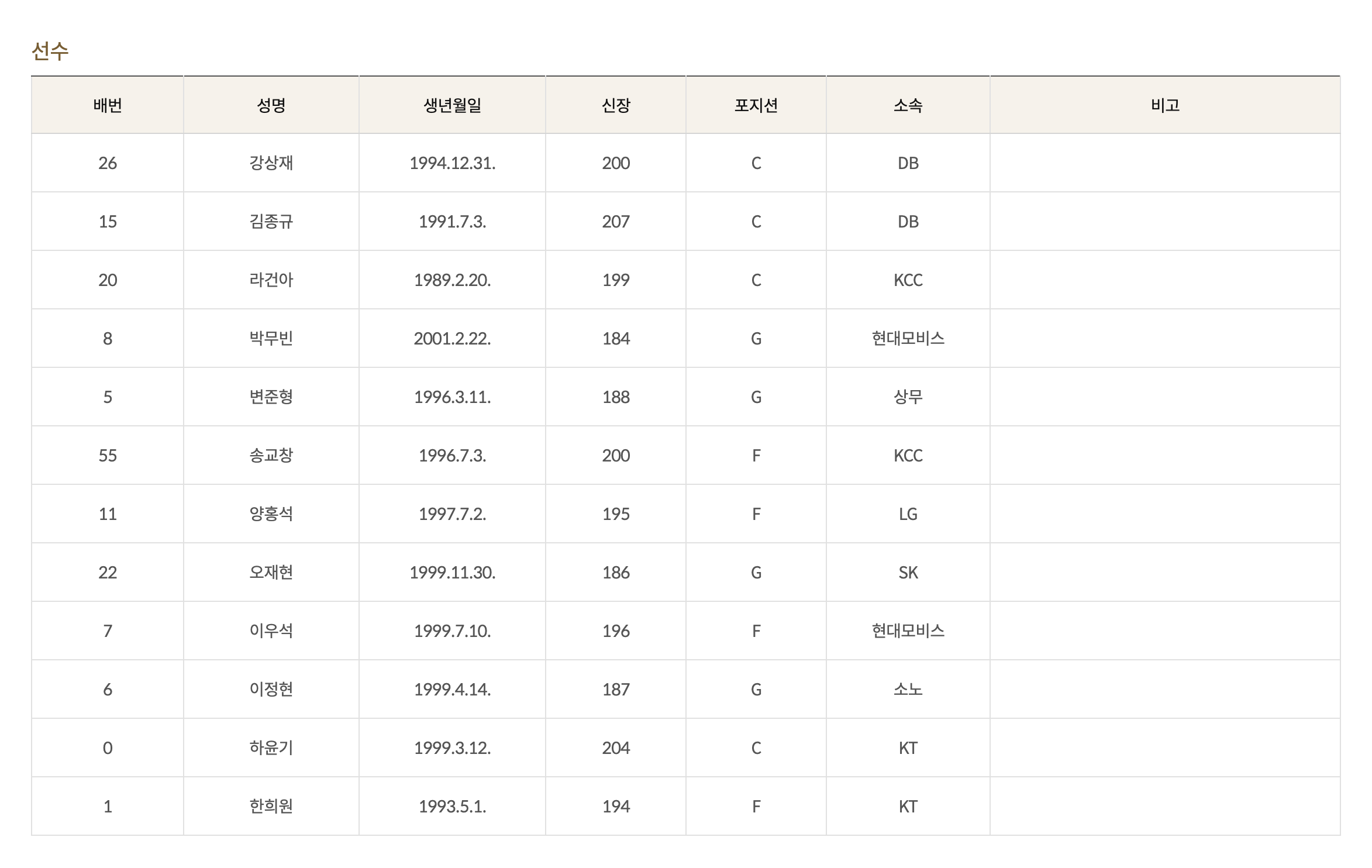The width and height of the screenshot is (1372, 868).
Task: Select the 배번 column header
Action: (x=108, y=105)
